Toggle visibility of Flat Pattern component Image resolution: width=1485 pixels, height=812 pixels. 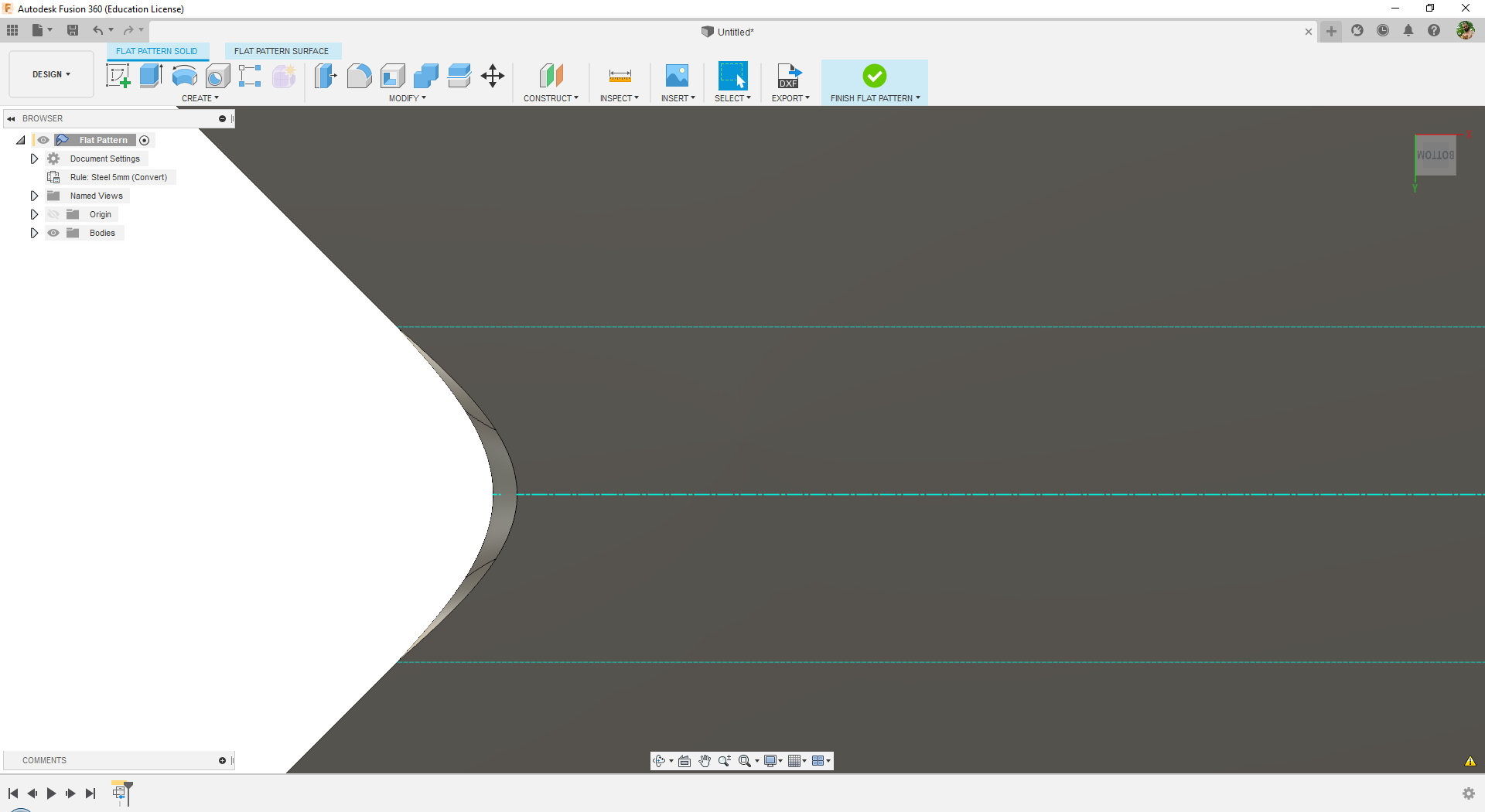(43, 140)
